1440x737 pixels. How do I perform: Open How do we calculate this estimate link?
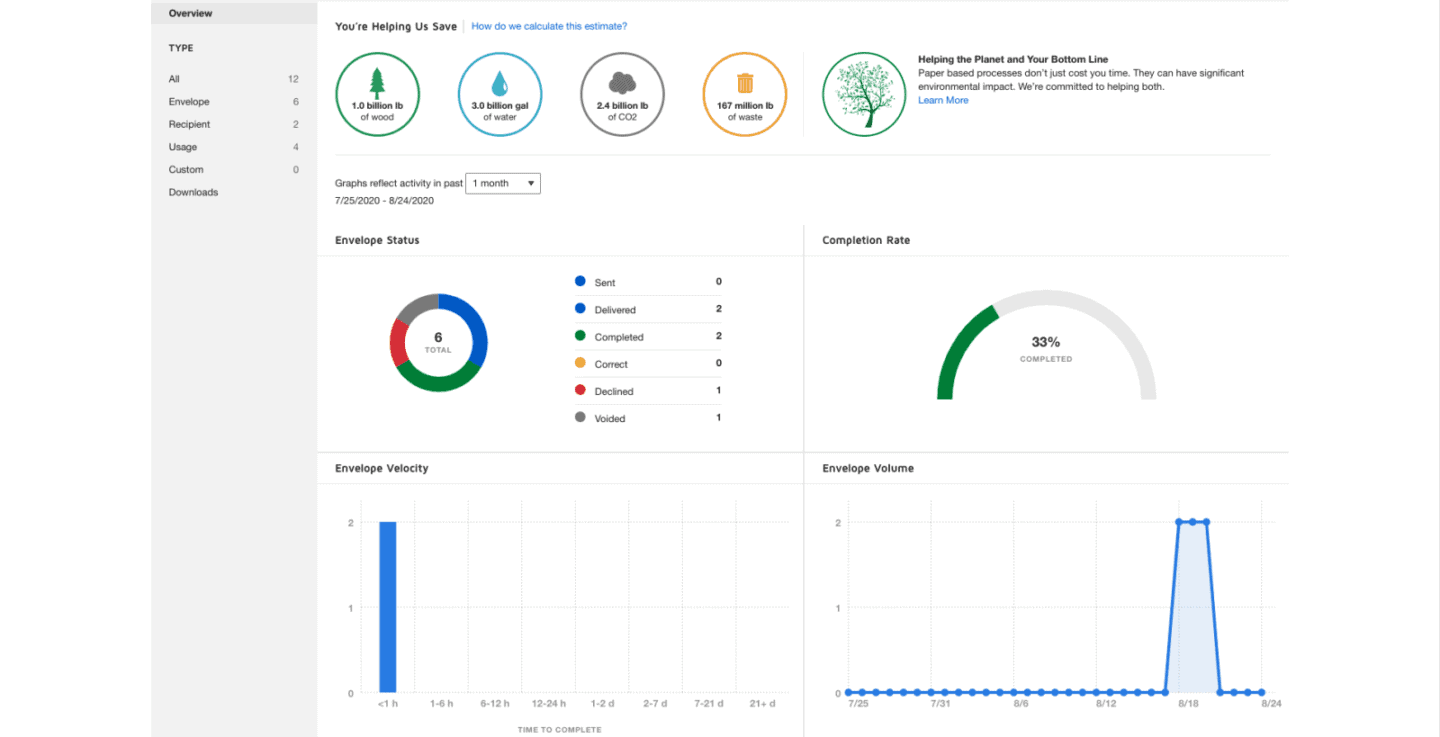[x=549, y=26]
